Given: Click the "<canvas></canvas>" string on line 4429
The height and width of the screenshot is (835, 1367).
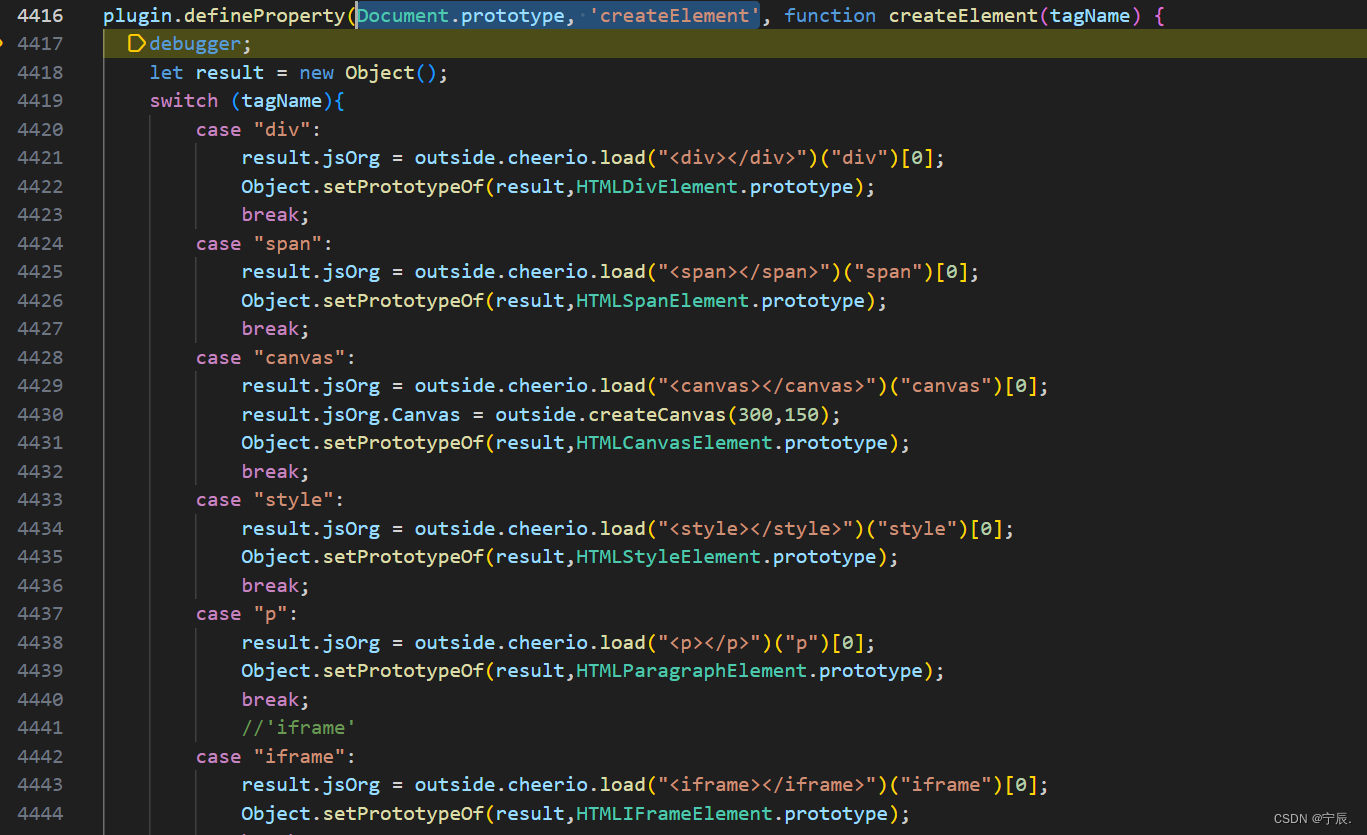Looking at the screenshot, I should tap(767, 386).
